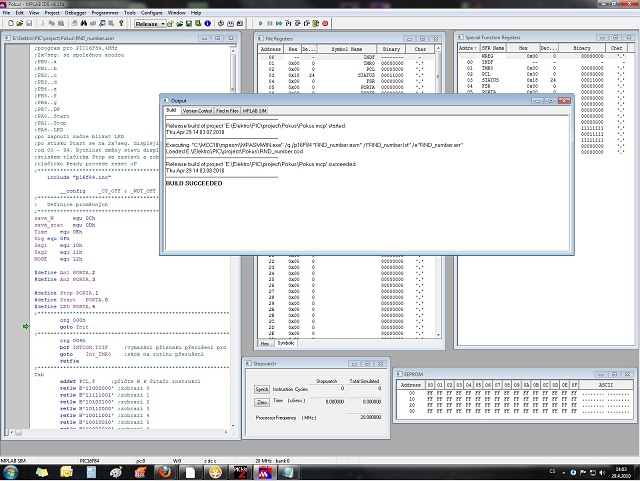Open the Tools menu
The width and height of the screenshot is (640, 481).
click(x=130, y=13)
